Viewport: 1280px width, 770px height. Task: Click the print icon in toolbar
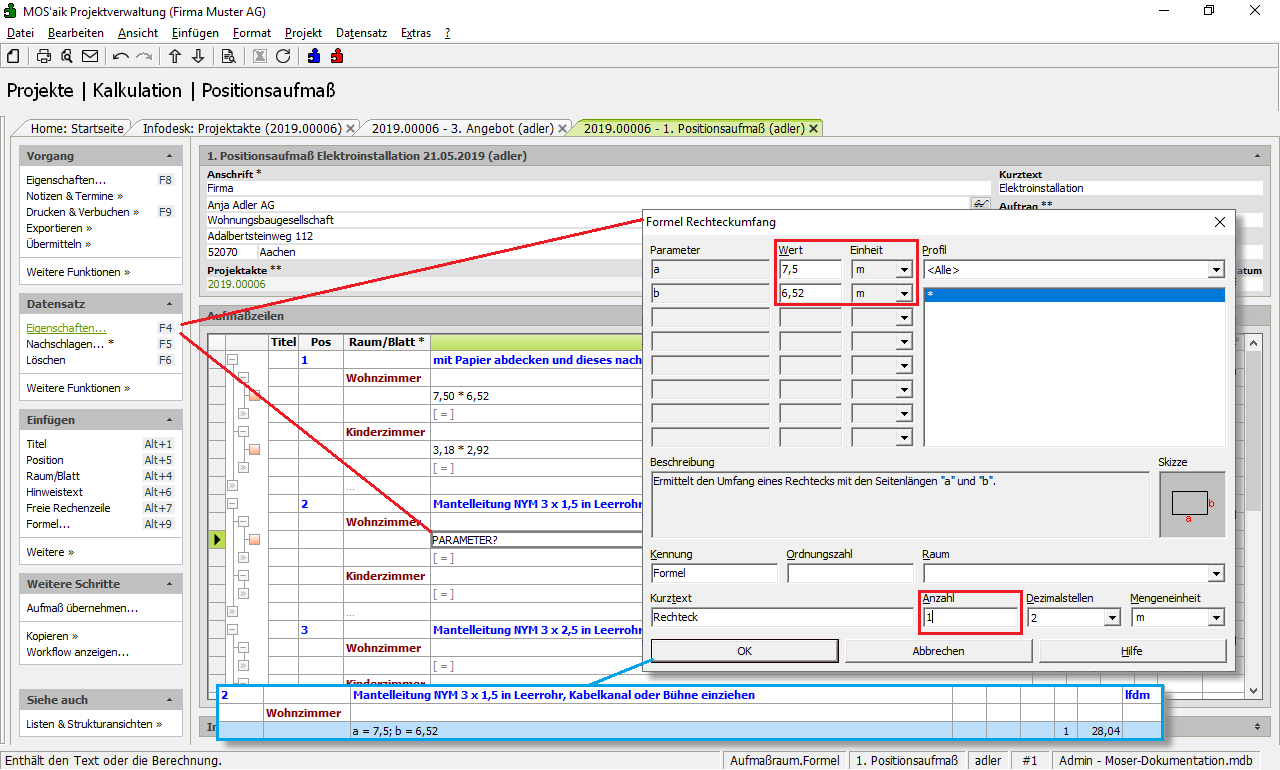point(44,56)
